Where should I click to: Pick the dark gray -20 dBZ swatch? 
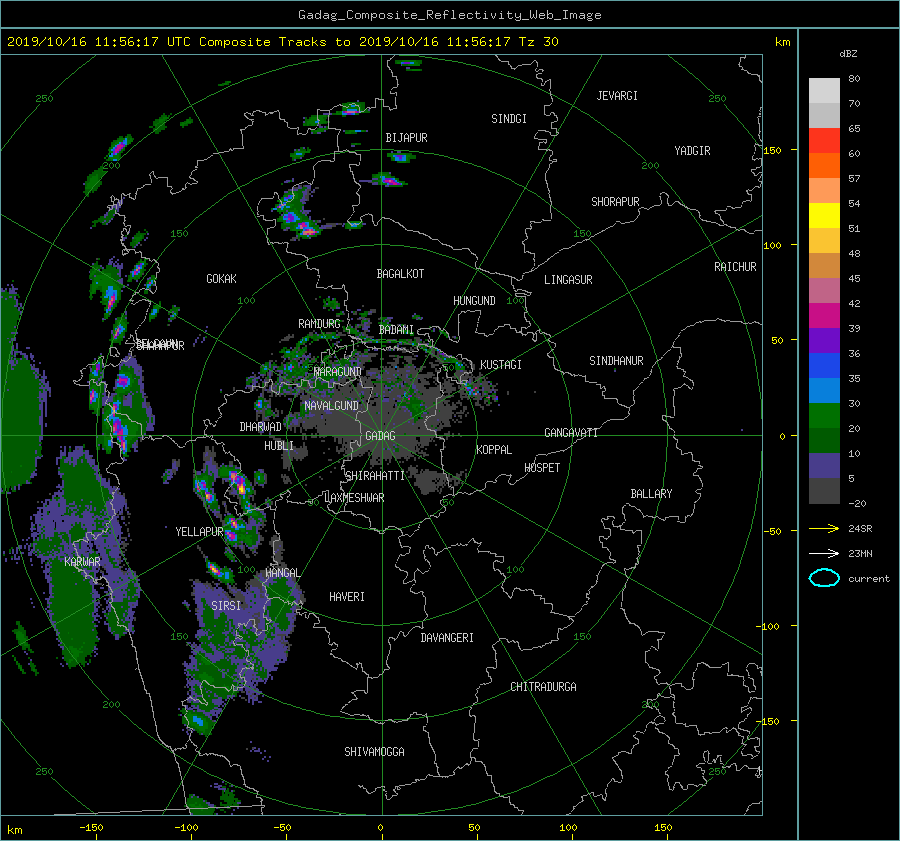pyautogui.click(x=824, y=491)
